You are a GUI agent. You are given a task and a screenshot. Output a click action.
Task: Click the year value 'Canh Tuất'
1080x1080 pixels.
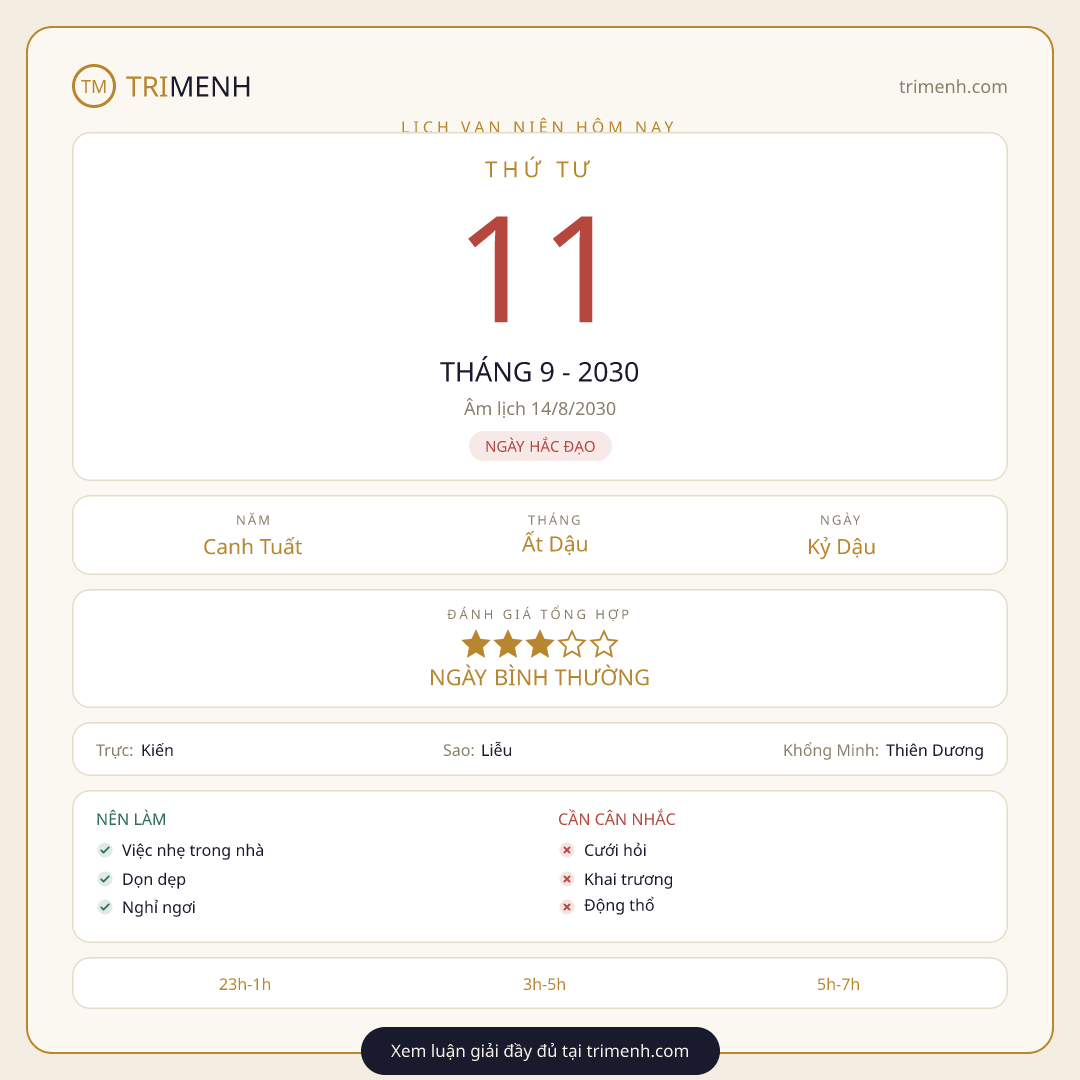coord(253,546)
